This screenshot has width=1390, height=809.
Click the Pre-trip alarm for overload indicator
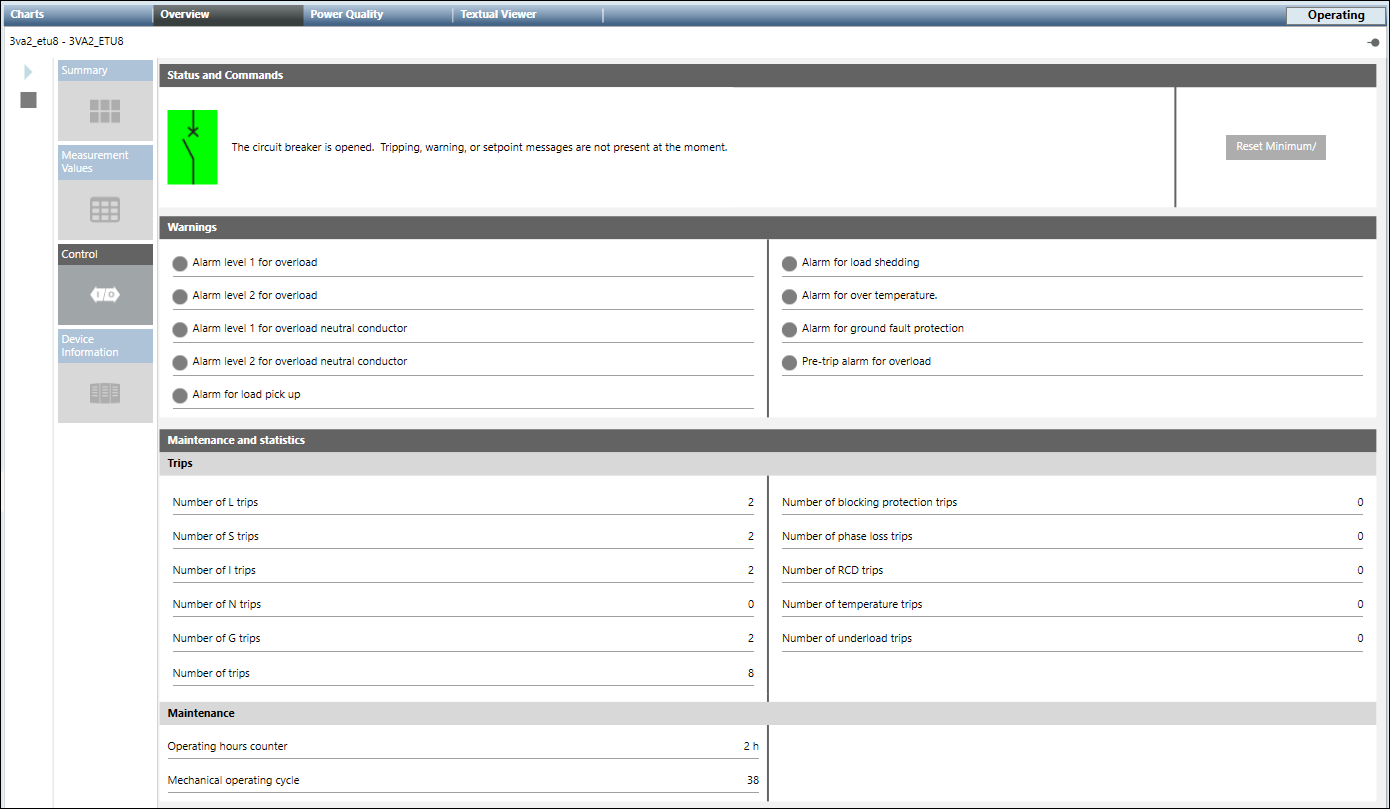789,363
